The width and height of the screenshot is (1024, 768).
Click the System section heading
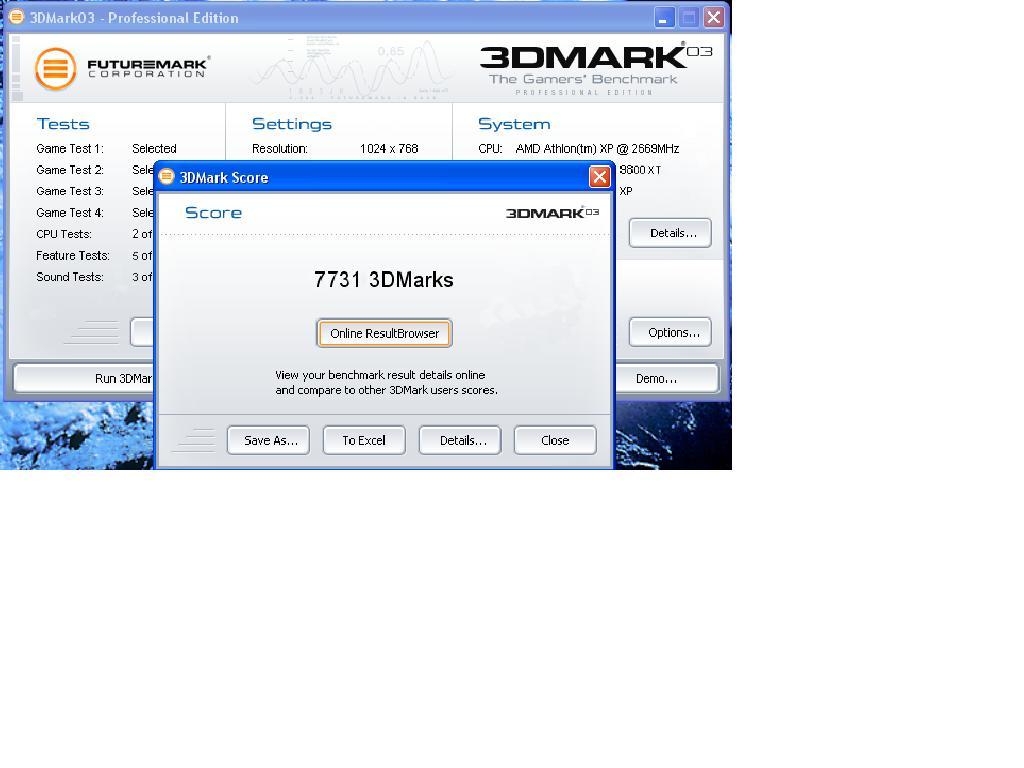pos(514,124)
